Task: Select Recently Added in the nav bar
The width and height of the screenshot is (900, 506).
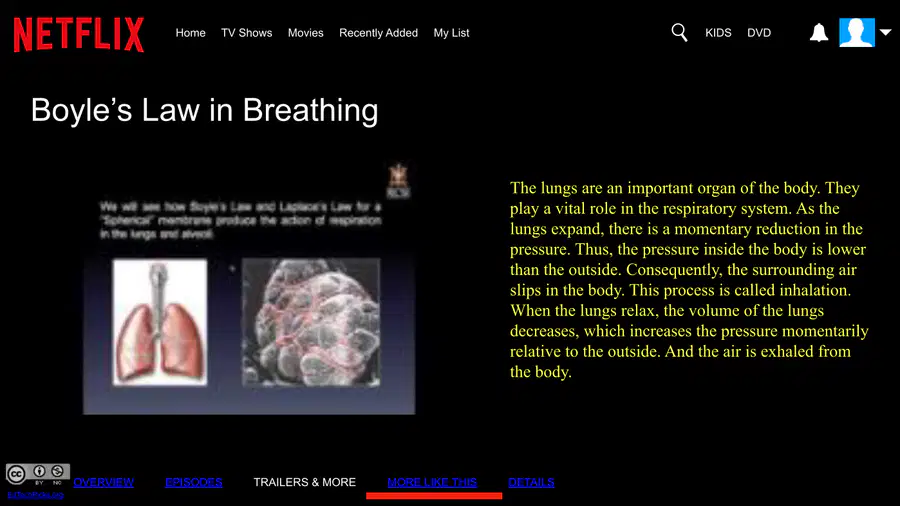Action: point(378,33)
